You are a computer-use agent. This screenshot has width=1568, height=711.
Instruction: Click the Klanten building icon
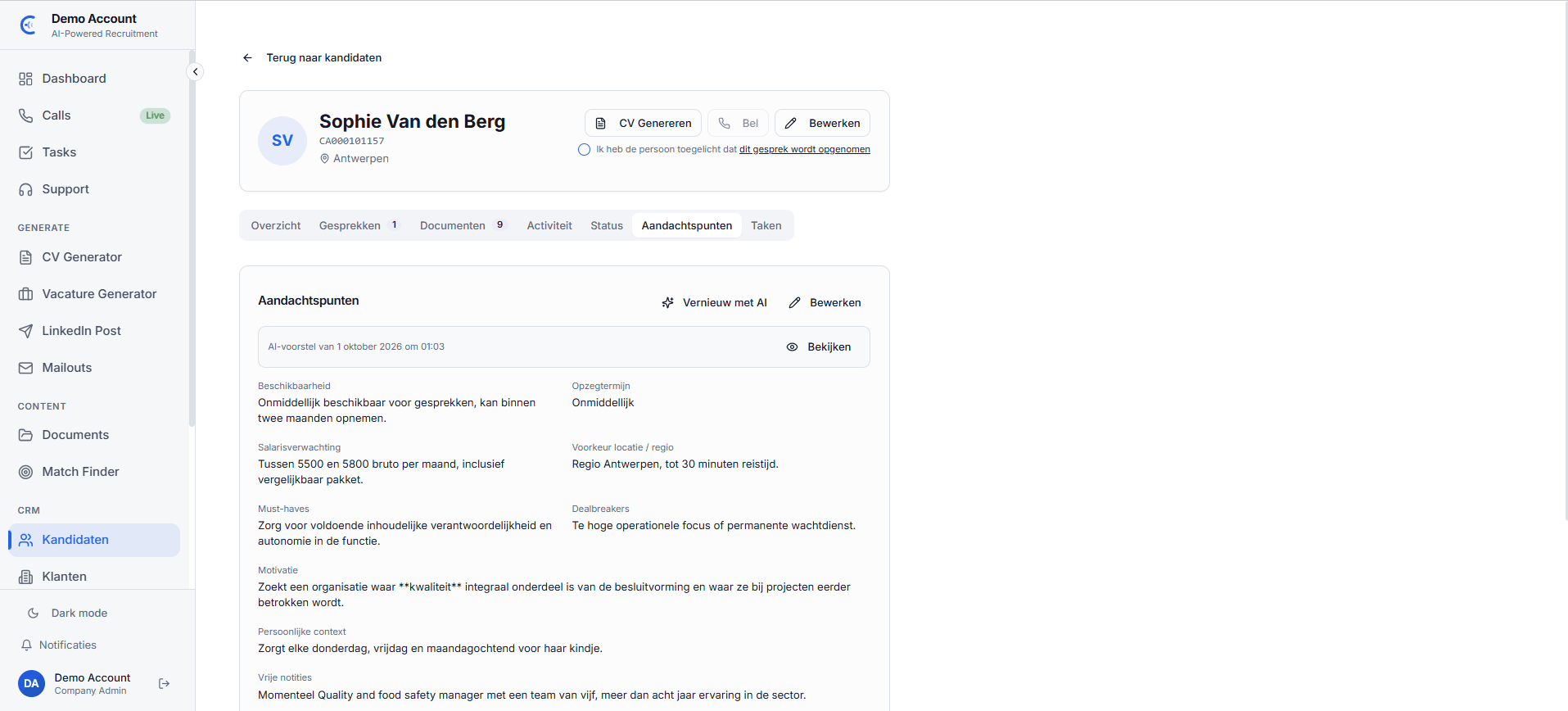point(25,577)
